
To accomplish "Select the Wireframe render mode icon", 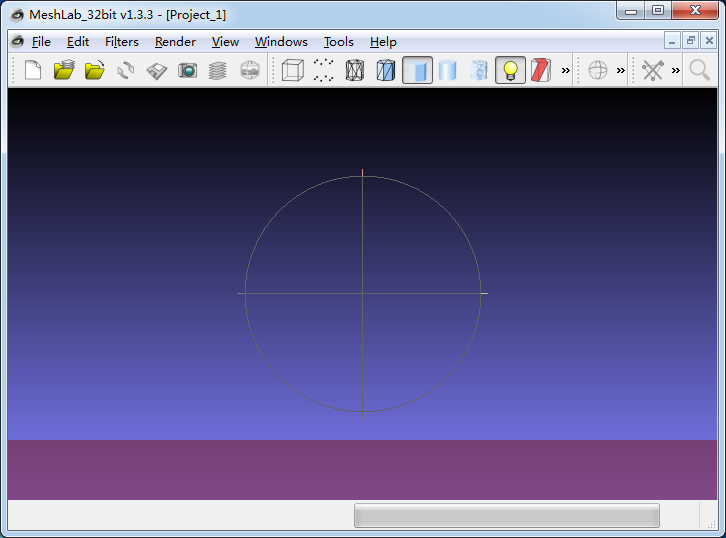I will point(355,70).
